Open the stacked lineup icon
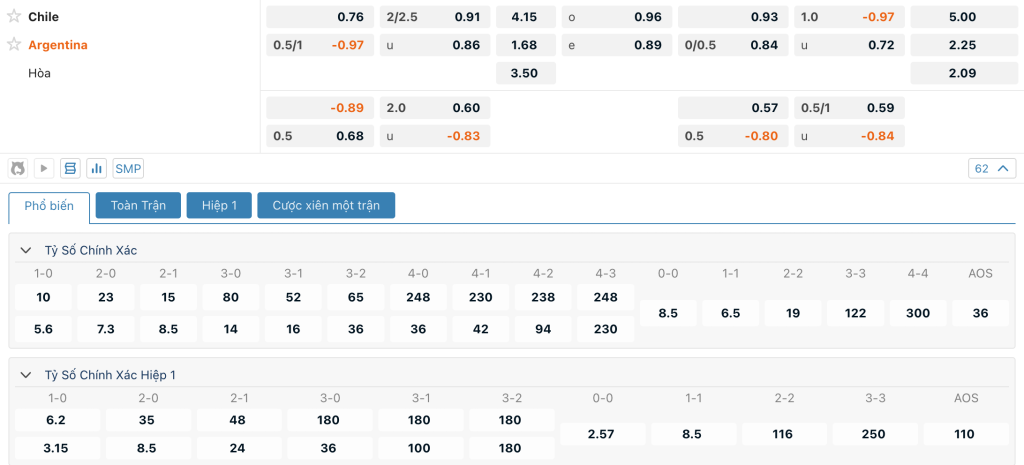 70,168
